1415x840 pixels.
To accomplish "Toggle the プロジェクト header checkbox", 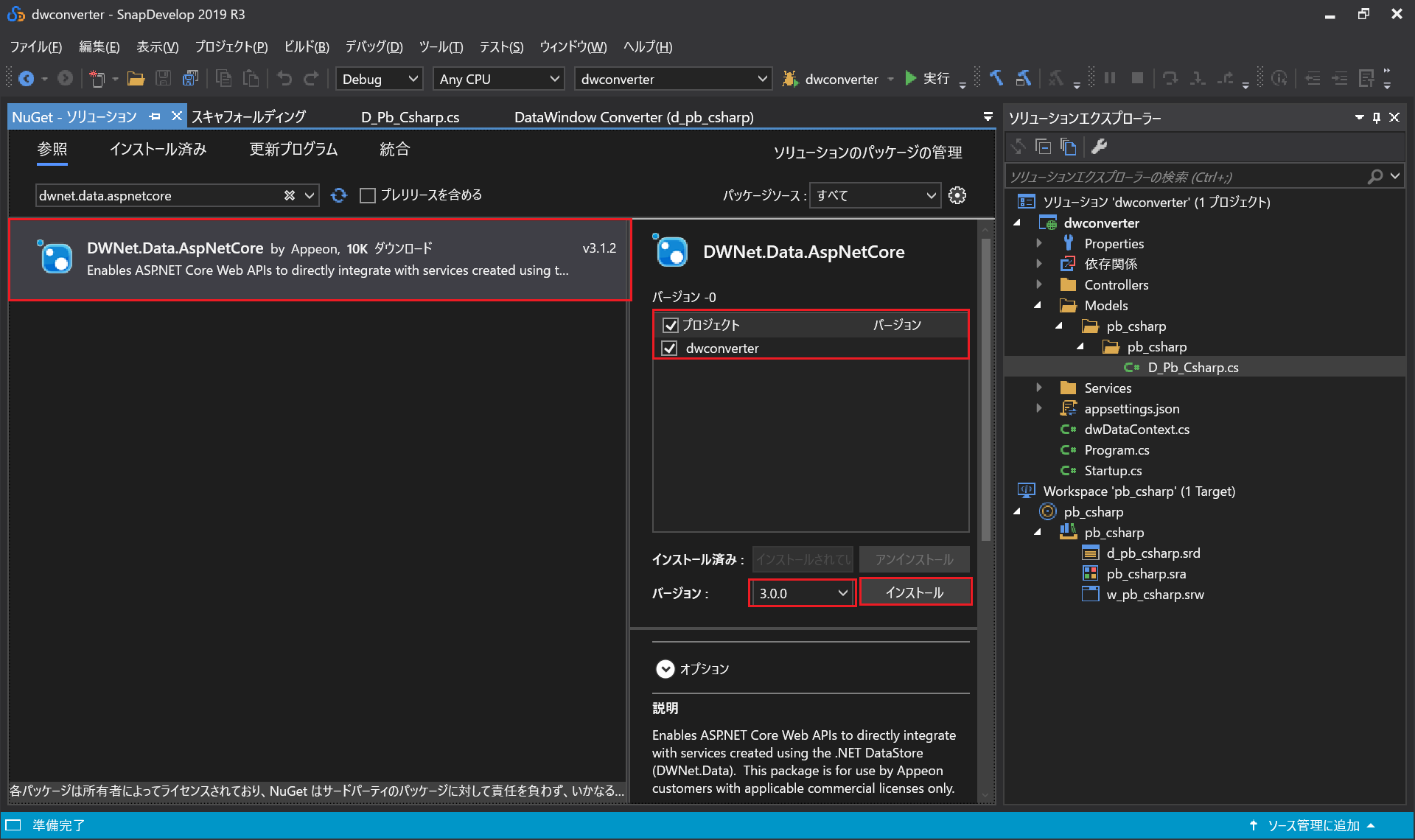I will pyautogui.click(x=669, y=324).
